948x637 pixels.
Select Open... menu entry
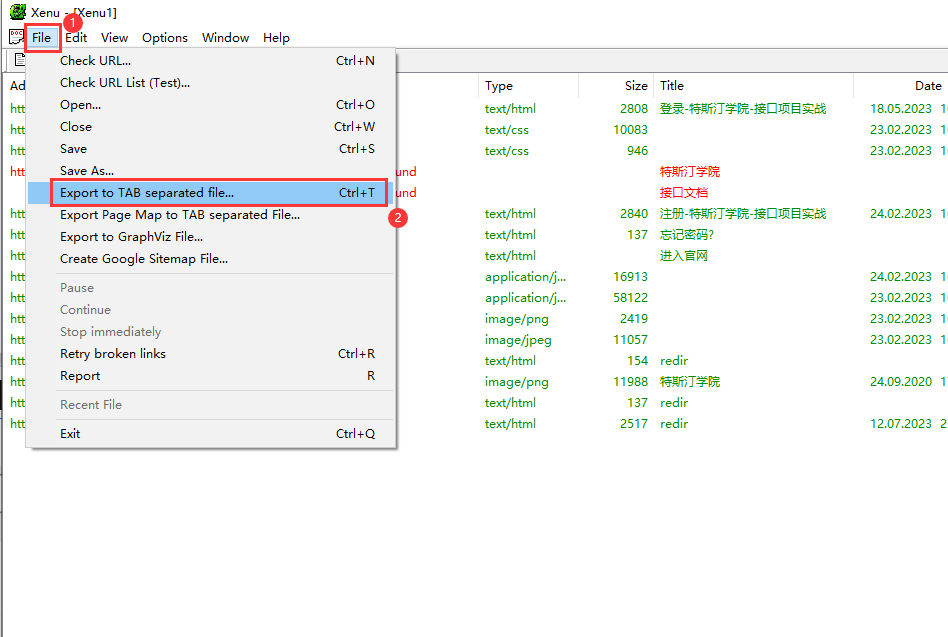tap(210, 105)
